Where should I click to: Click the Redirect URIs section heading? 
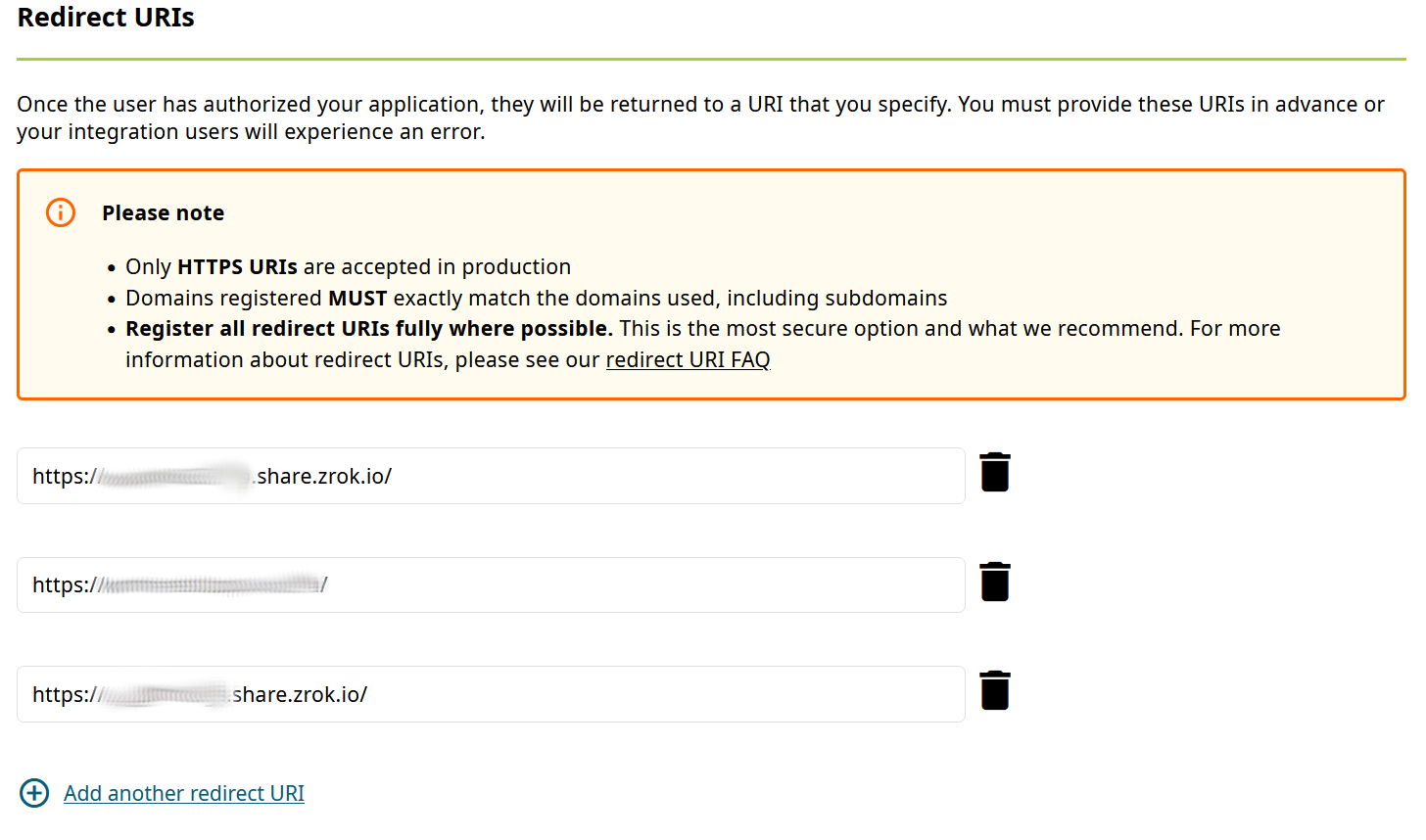click(x=106, y=18)
